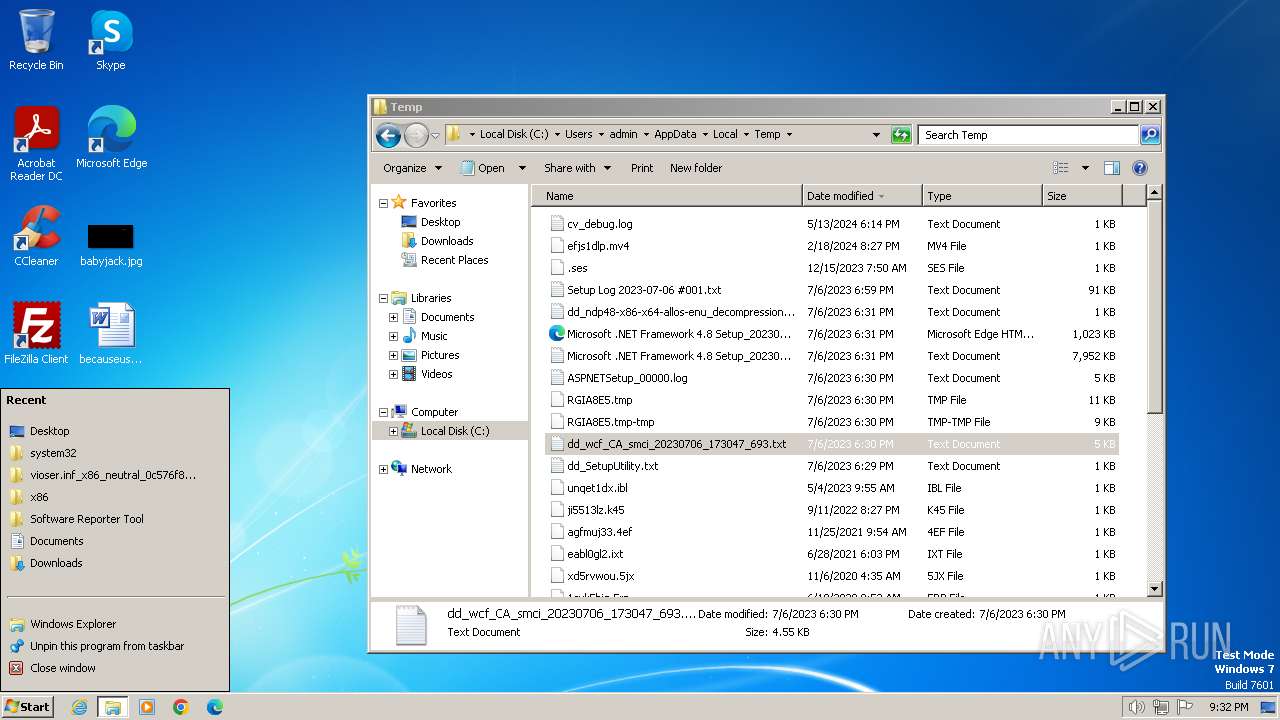This screenshot has width=1280, height=720.
Task: Open recent Software Reporter Tool folder
Action: (x=115, y=519)
